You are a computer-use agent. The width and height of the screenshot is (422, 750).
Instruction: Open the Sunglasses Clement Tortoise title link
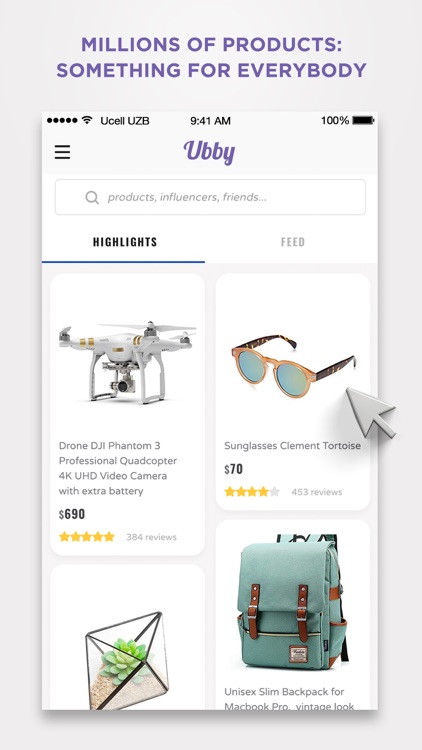[292, 446]
